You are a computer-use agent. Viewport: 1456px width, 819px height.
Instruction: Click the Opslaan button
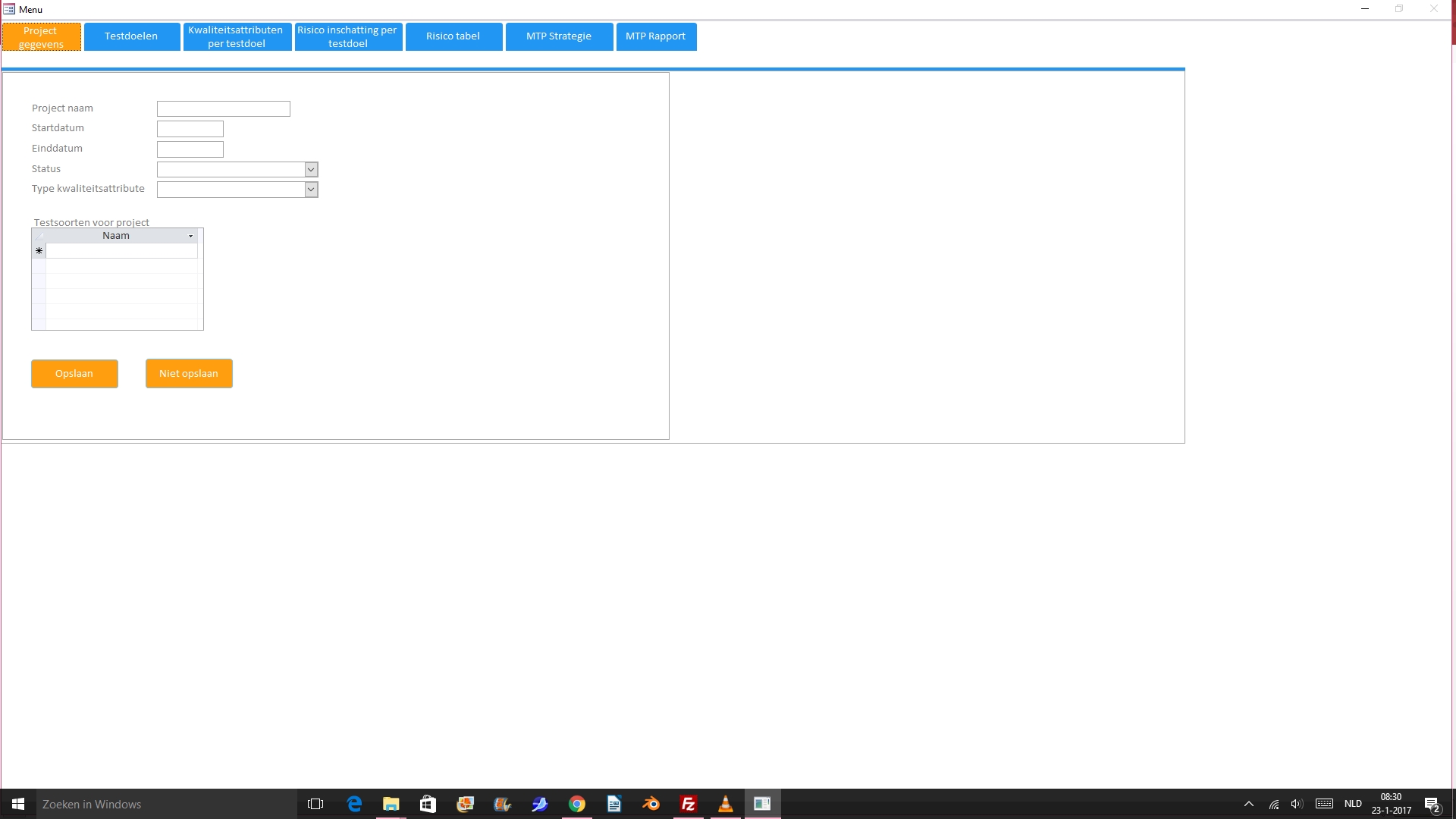coord(74,374)
